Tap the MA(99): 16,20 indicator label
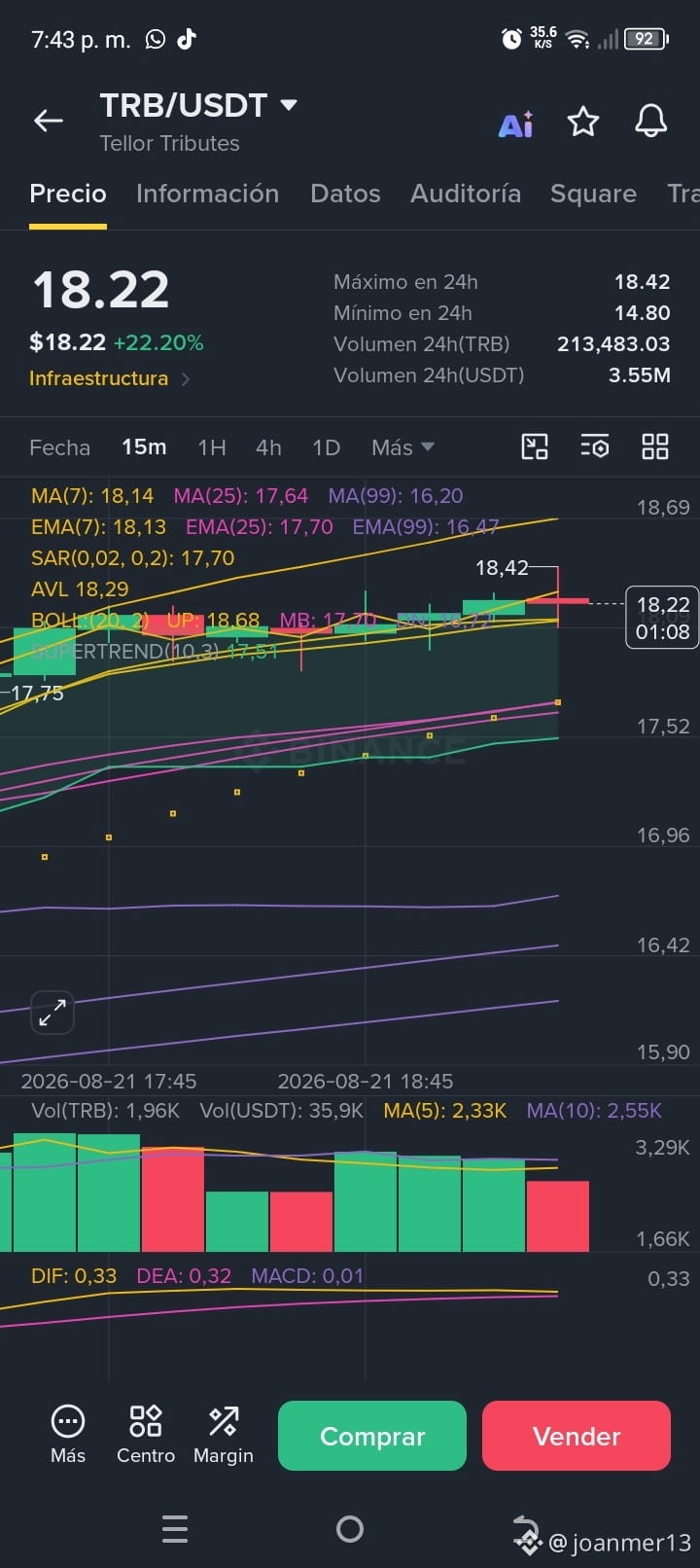This screenshot has height=1568, width=700. tap(396, 496)
